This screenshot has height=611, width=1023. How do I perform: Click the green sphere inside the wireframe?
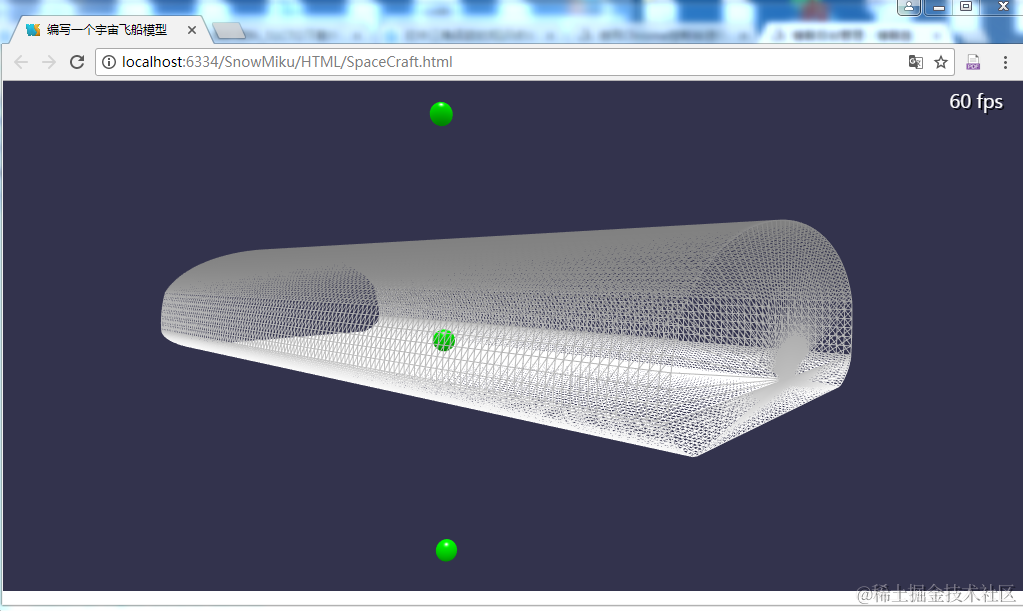(x=444, y=340)
